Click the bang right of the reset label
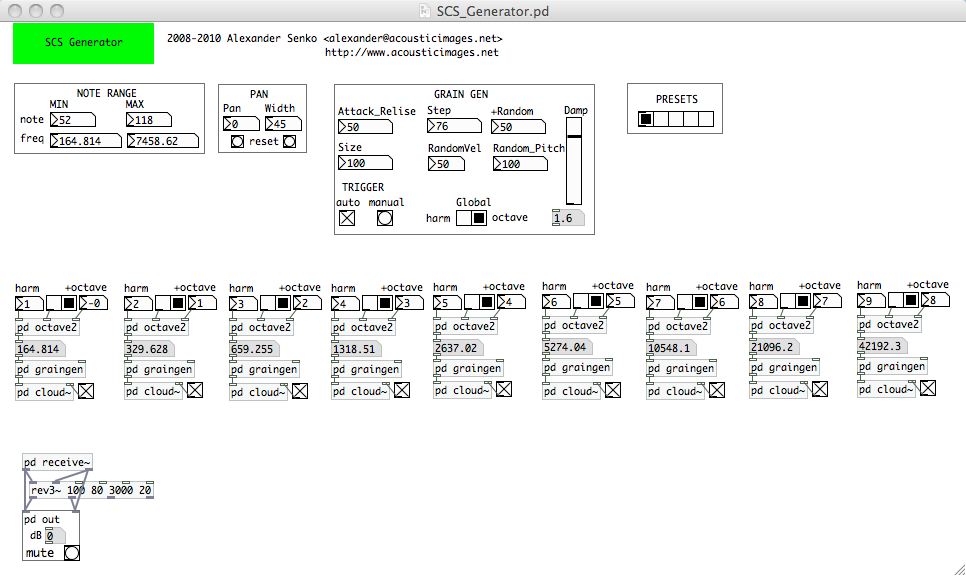 [x=289, y=142]
